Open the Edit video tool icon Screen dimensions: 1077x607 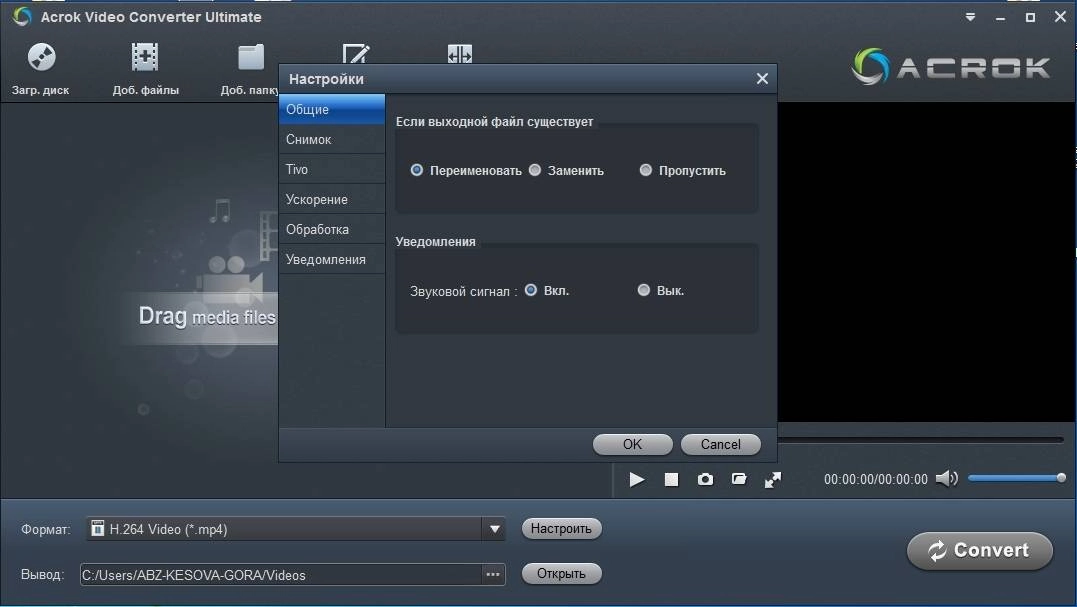(x=356, y=54)
